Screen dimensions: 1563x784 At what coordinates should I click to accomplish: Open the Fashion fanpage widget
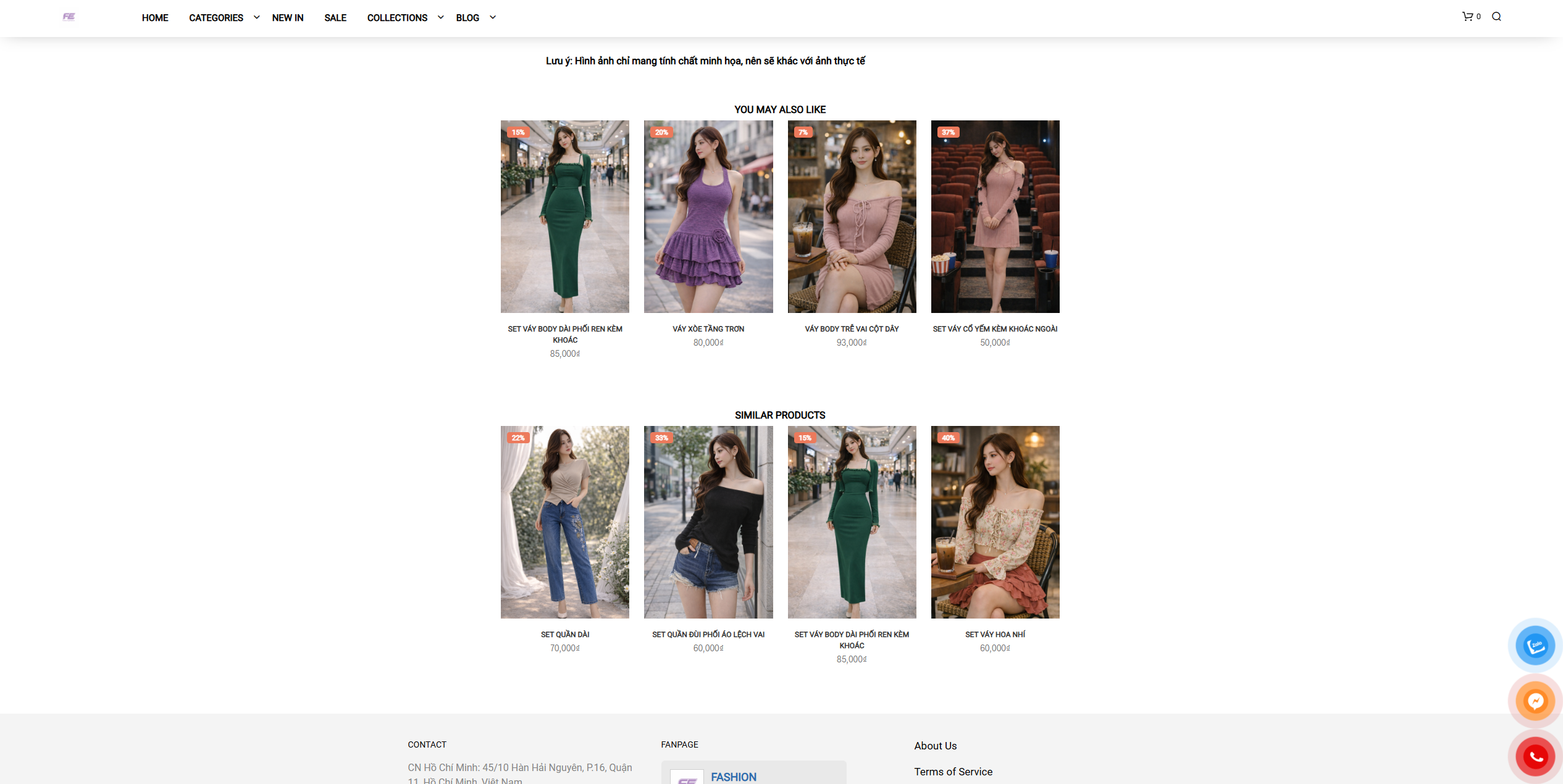734,777
